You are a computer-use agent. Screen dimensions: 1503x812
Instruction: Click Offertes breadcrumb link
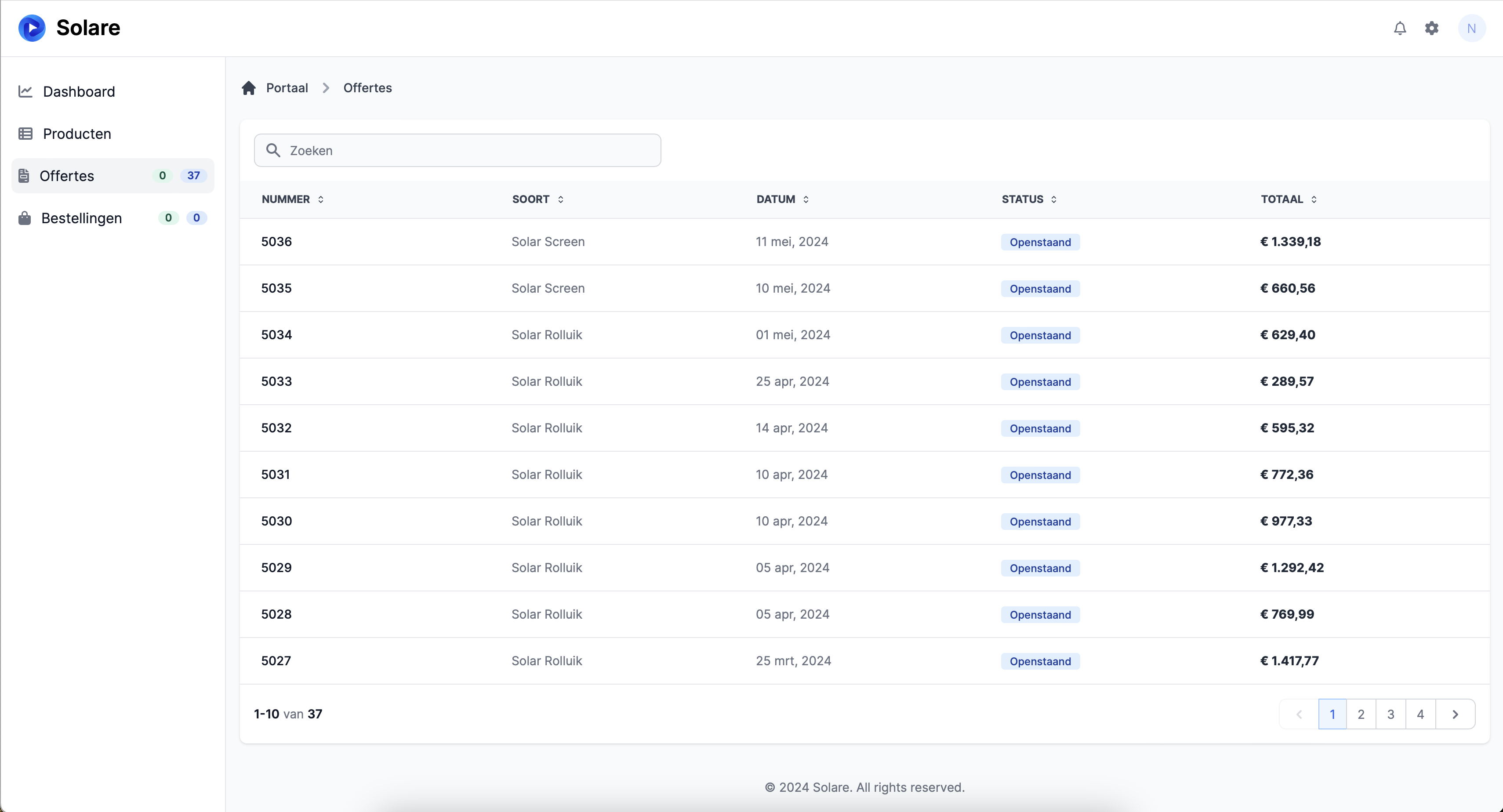click(x=367, y=87)
